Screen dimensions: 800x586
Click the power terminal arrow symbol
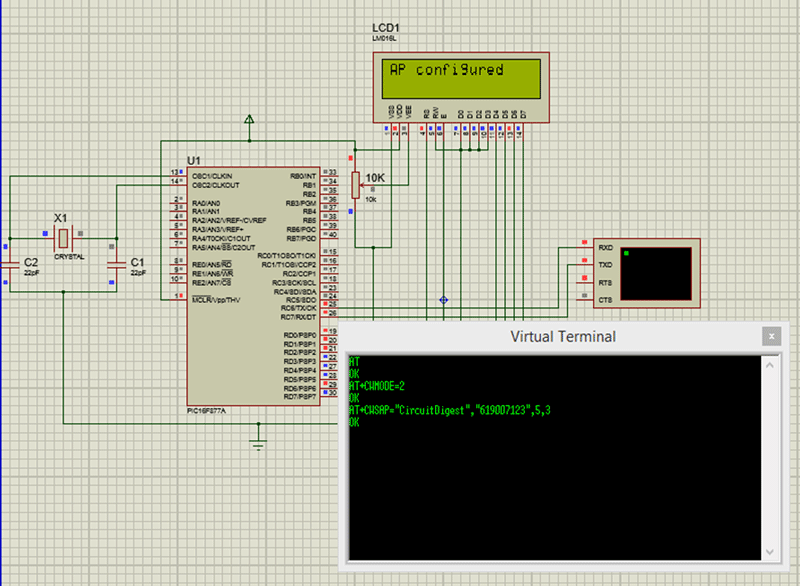click(248, 120)
